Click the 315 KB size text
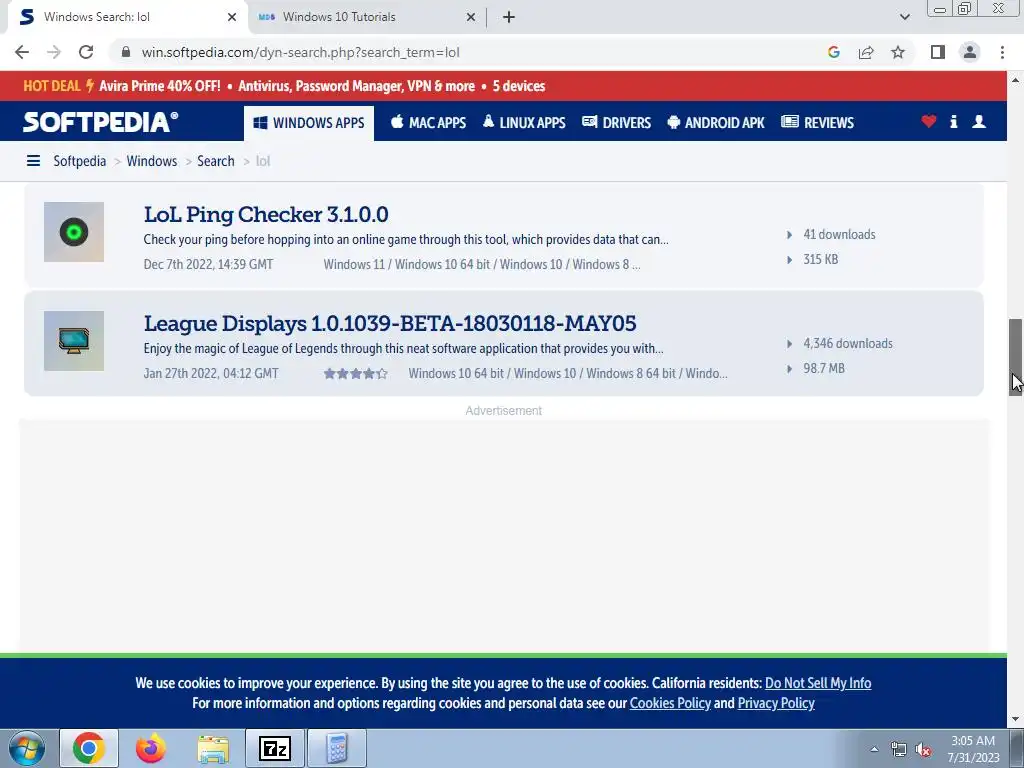The width and height of the screenshot is (1024, 768). pyautogui.click(x=820, y=259)
